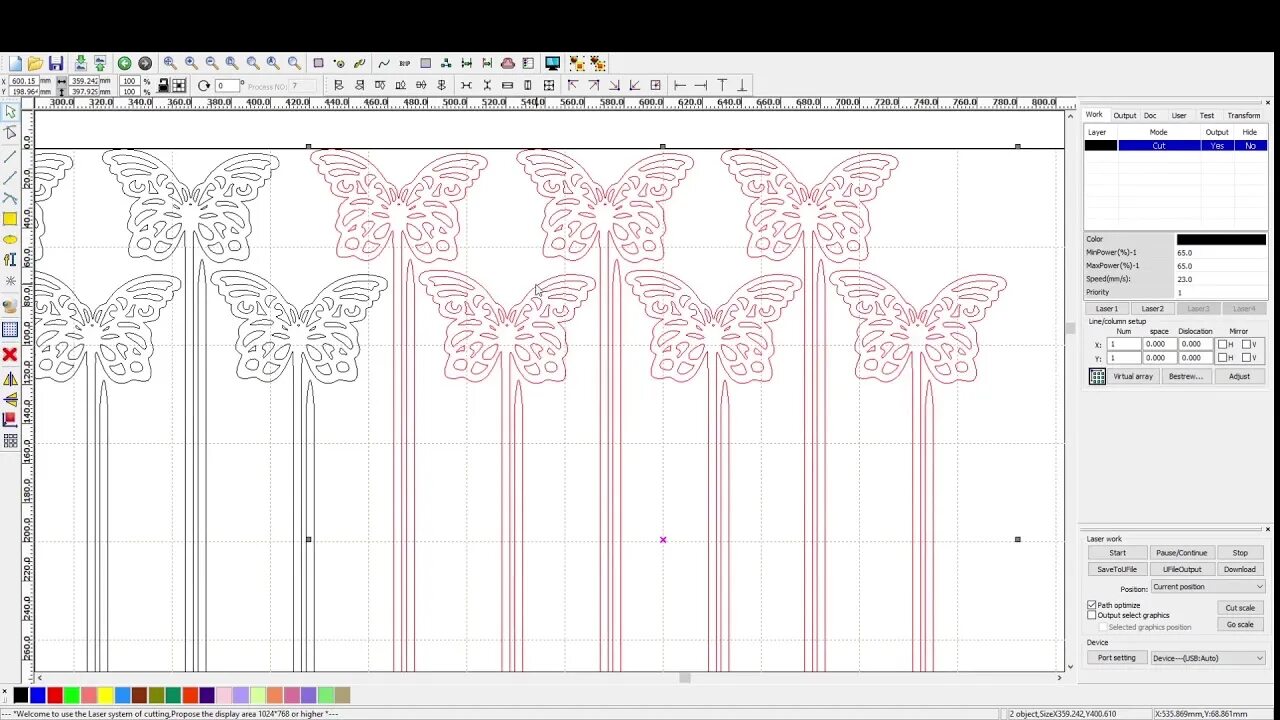Screen dimensions: 1280x720
Task: Click the Start button
Action: (1117, 553)
